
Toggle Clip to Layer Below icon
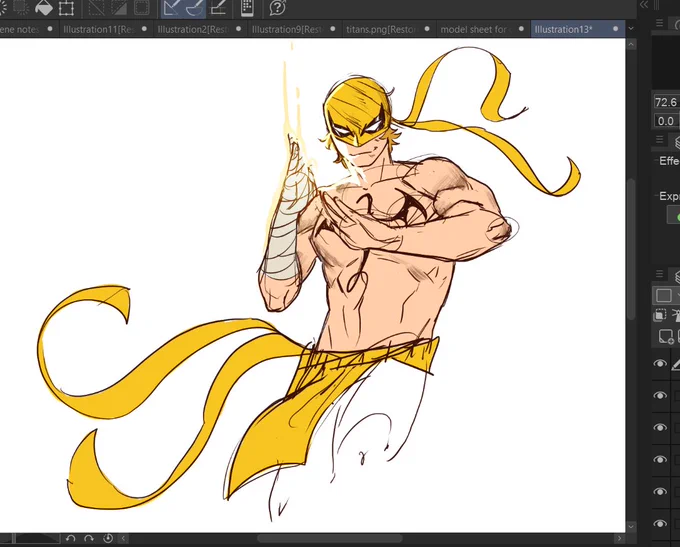point(660,314)
